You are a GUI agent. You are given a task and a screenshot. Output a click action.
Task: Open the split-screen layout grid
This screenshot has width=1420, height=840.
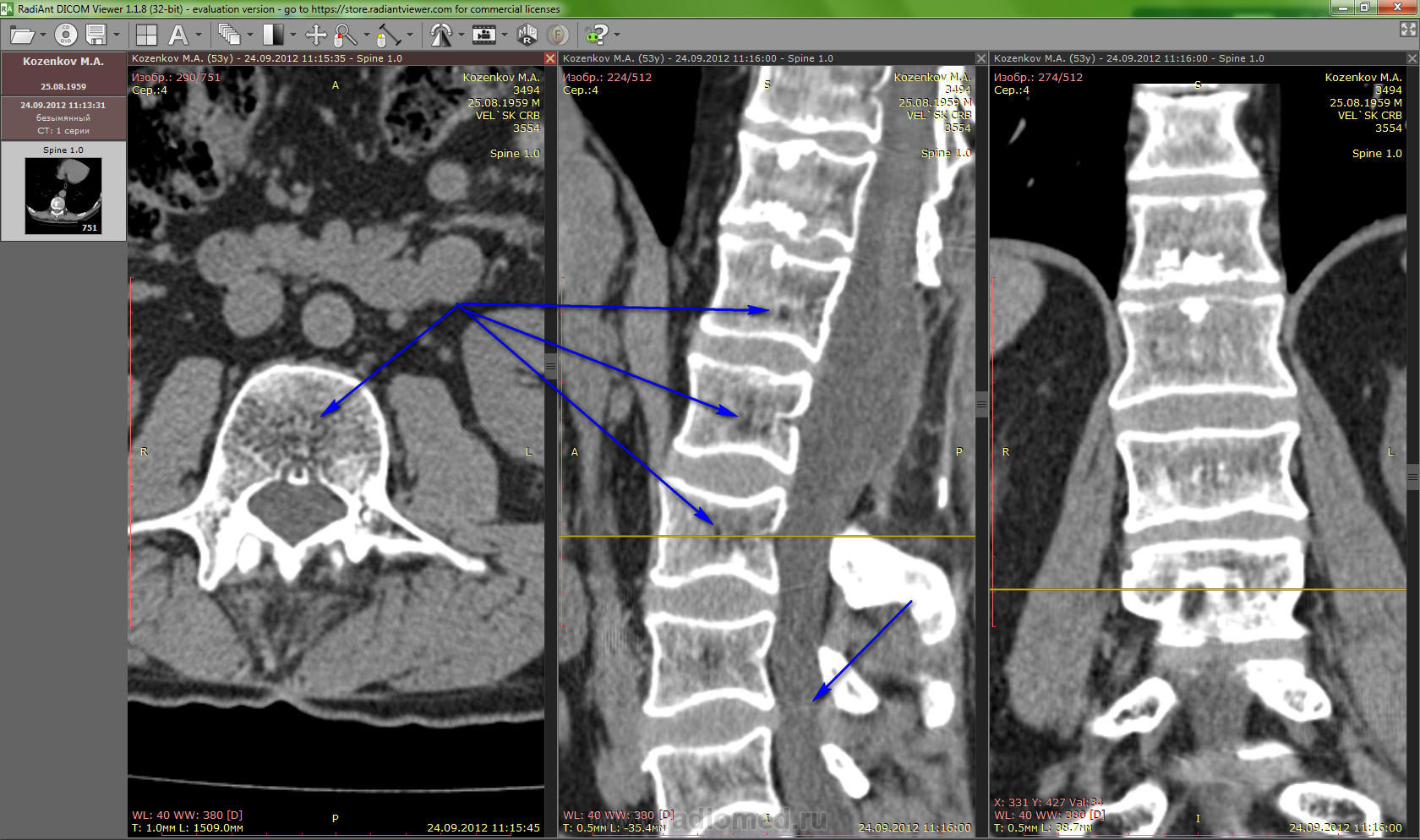146,35
